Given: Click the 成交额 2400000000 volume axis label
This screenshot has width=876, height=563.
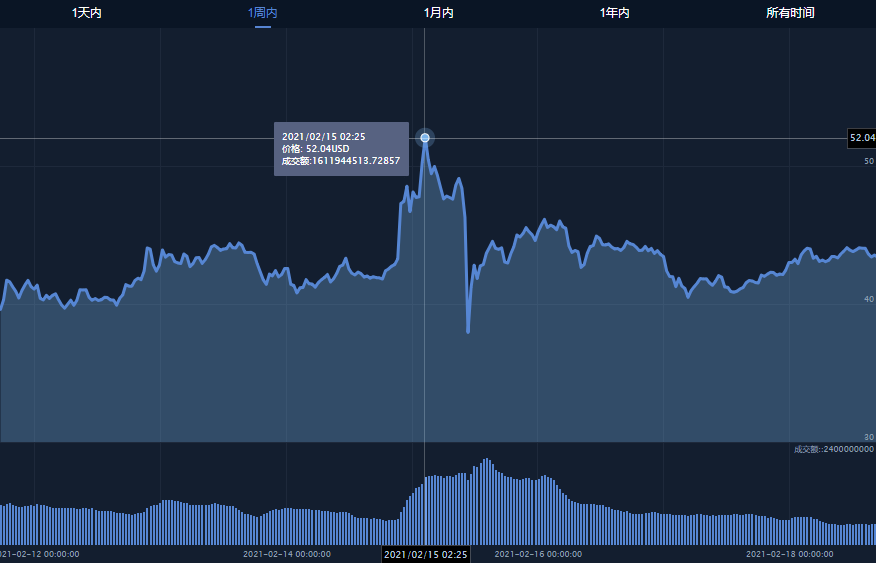Looking at the screenshot, I should pyautogui.click(x=834, y=449).
